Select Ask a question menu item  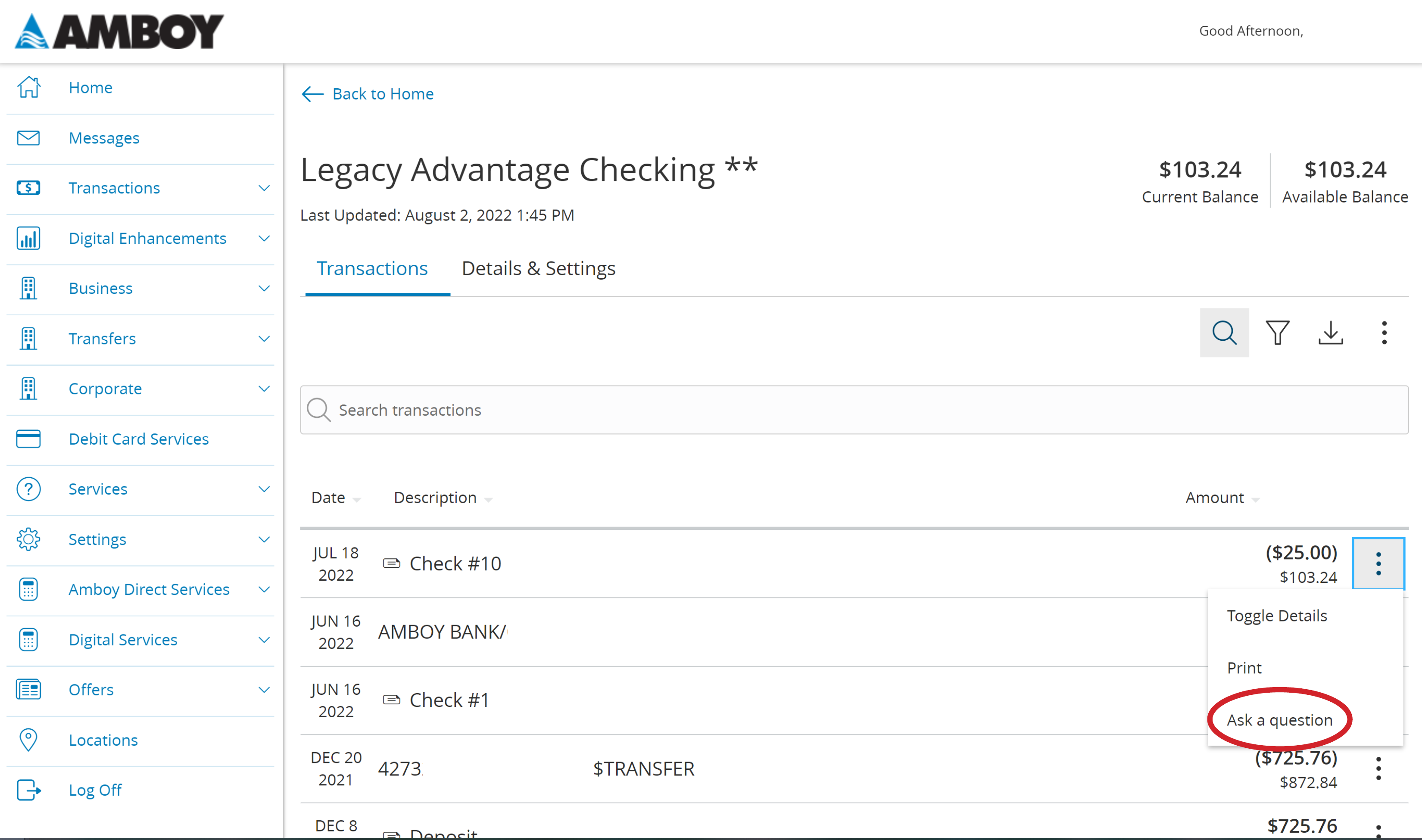pyautogui.click(x=1279, y=719)
